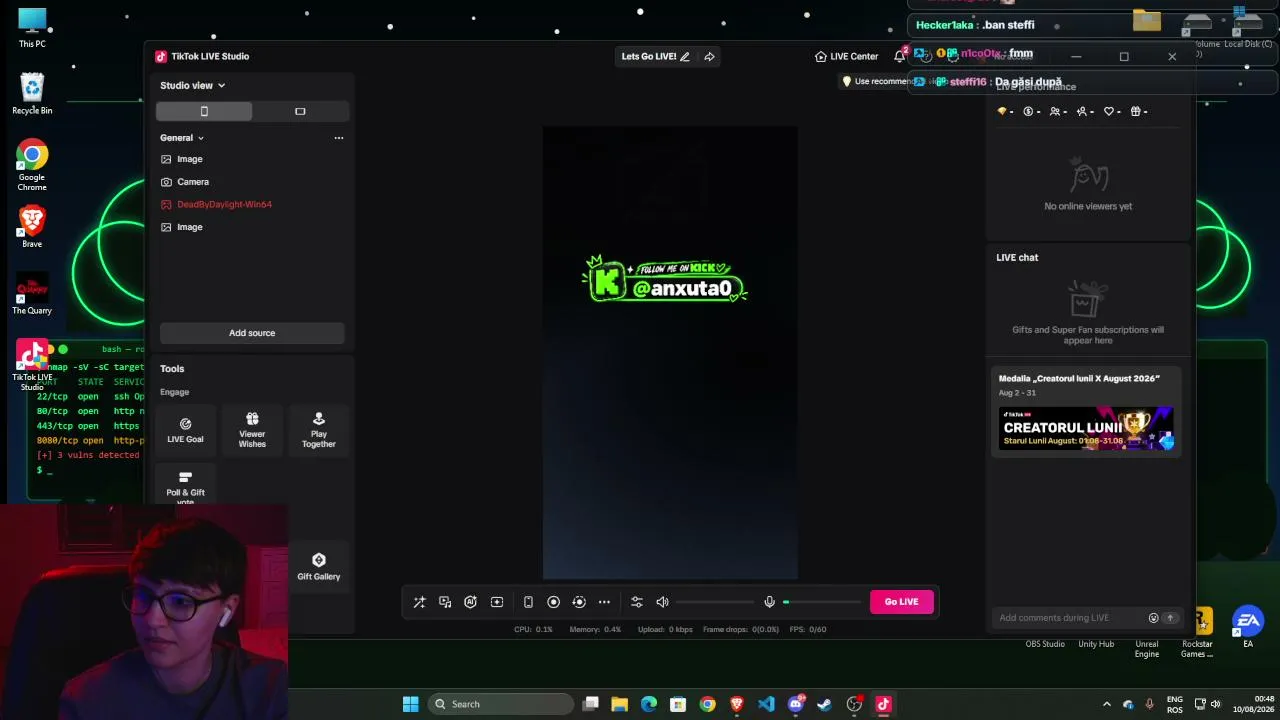Viewport: 1280px width, 720px height.
Task: Open the Poll & Gift vote tool
Action: [185, 487]
